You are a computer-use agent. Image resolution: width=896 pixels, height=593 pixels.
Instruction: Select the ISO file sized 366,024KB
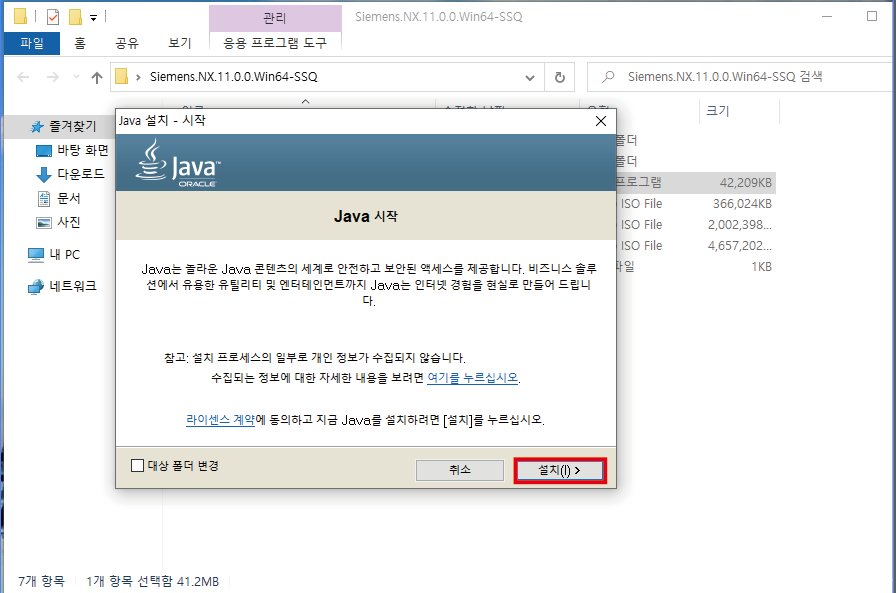pos(696,204)
